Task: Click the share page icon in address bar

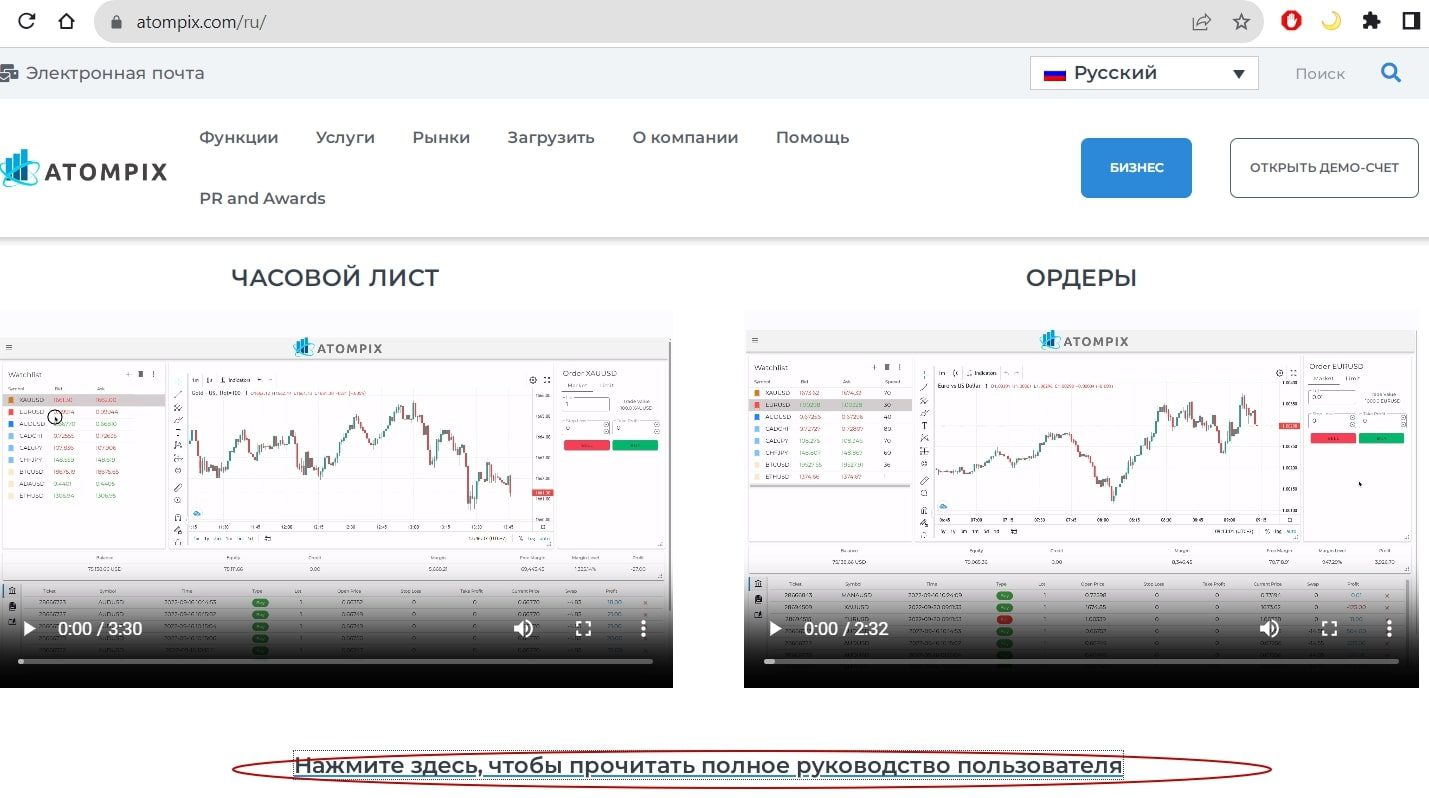Action: pyautogui.click(x=1202, y=21)
